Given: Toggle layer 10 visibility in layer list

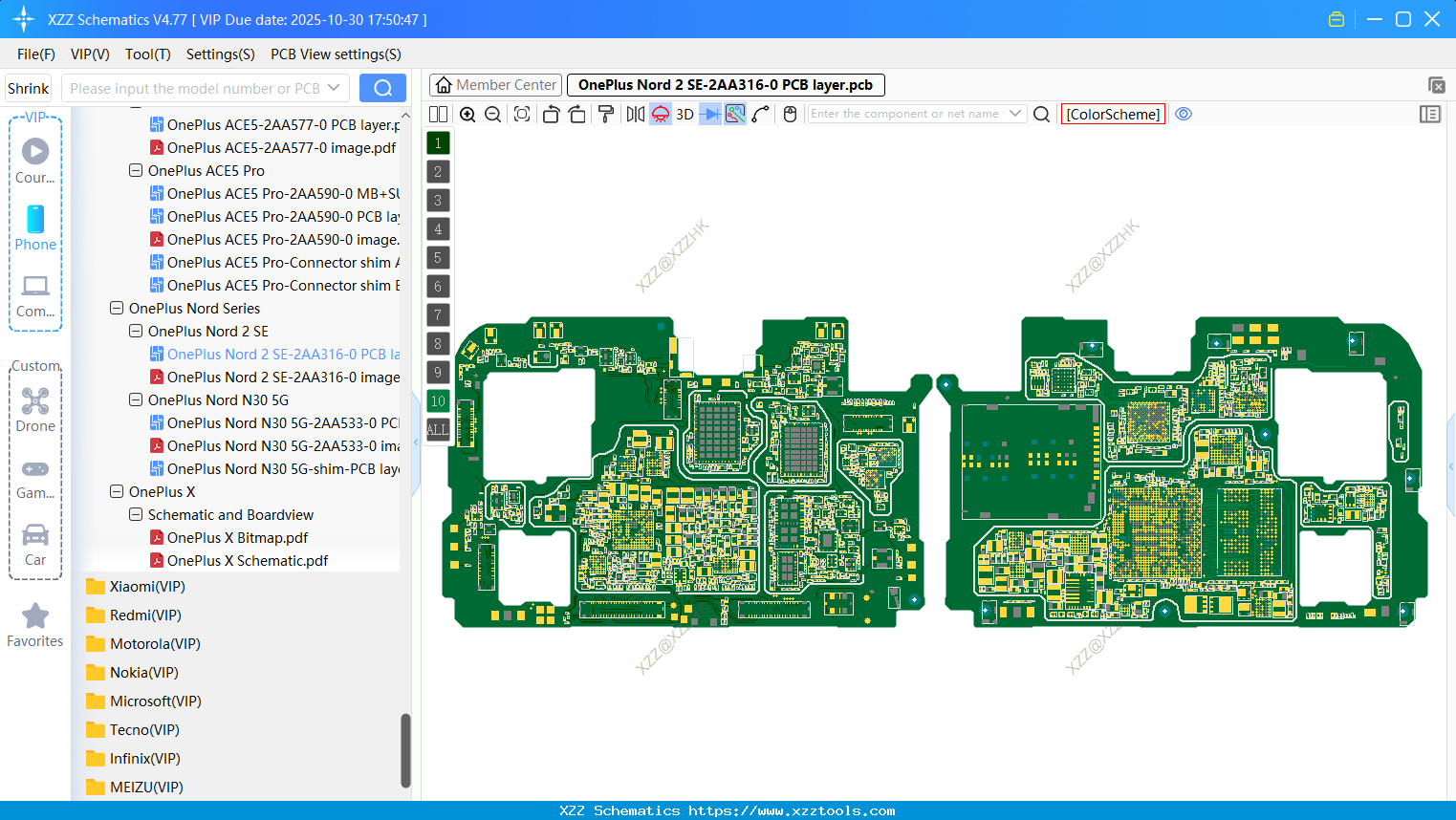Looking at the screenshot, I should [438, 400].
